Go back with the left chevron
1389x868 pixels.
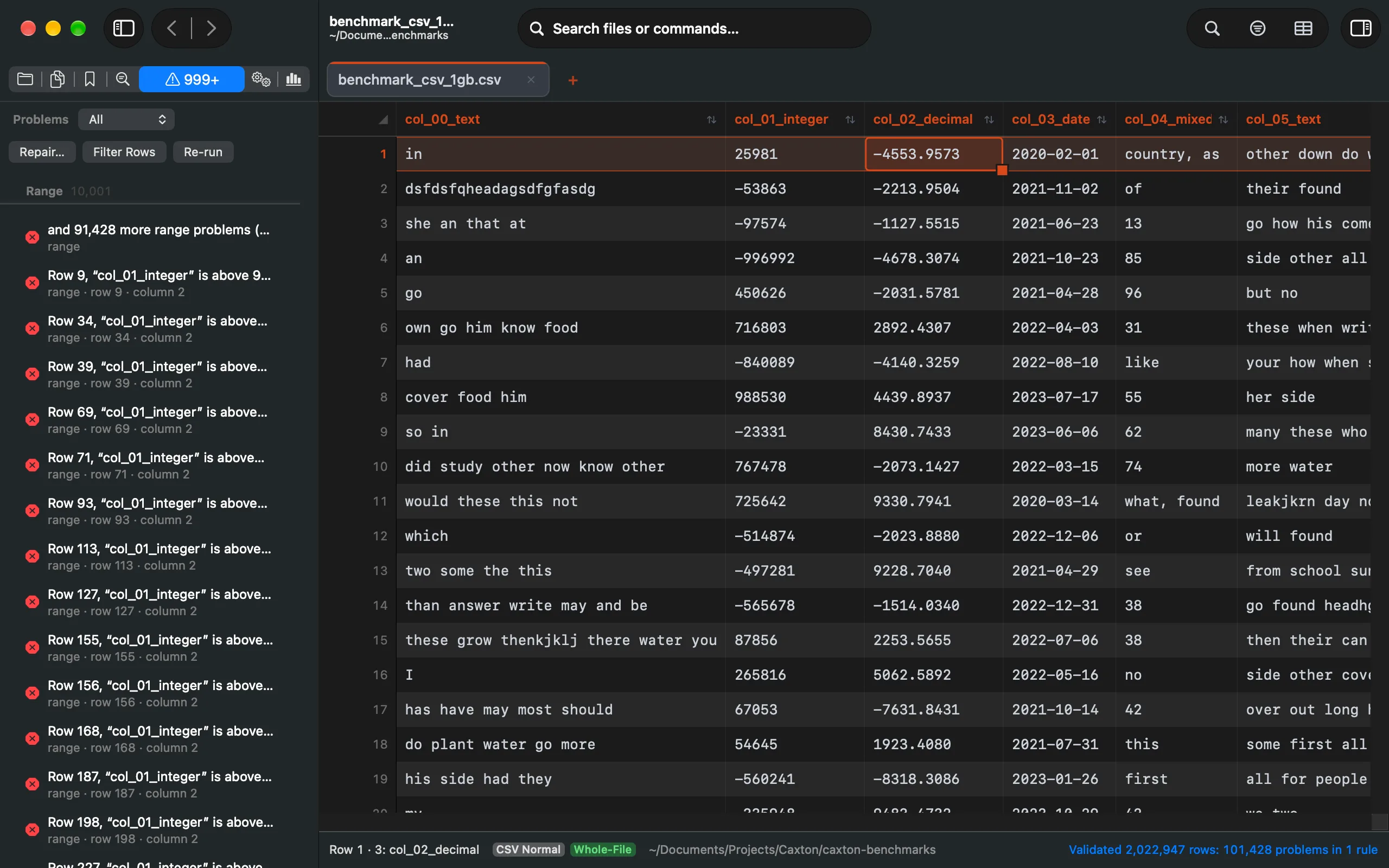tap(171, 28)
